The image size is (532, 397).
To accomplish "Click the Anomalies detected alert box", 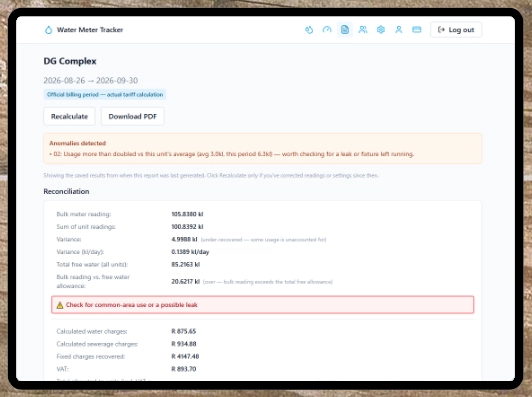I will point(262,149).
